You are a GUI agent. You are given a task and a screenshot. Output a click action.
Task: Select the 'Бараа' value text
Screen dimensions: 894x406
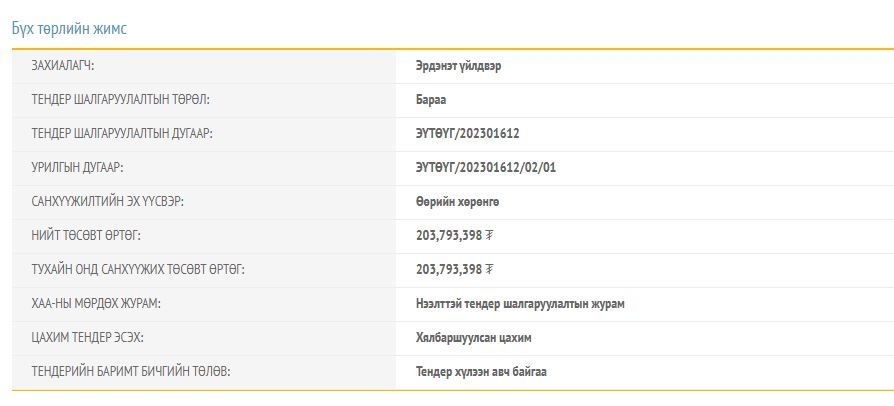(431, 100)
